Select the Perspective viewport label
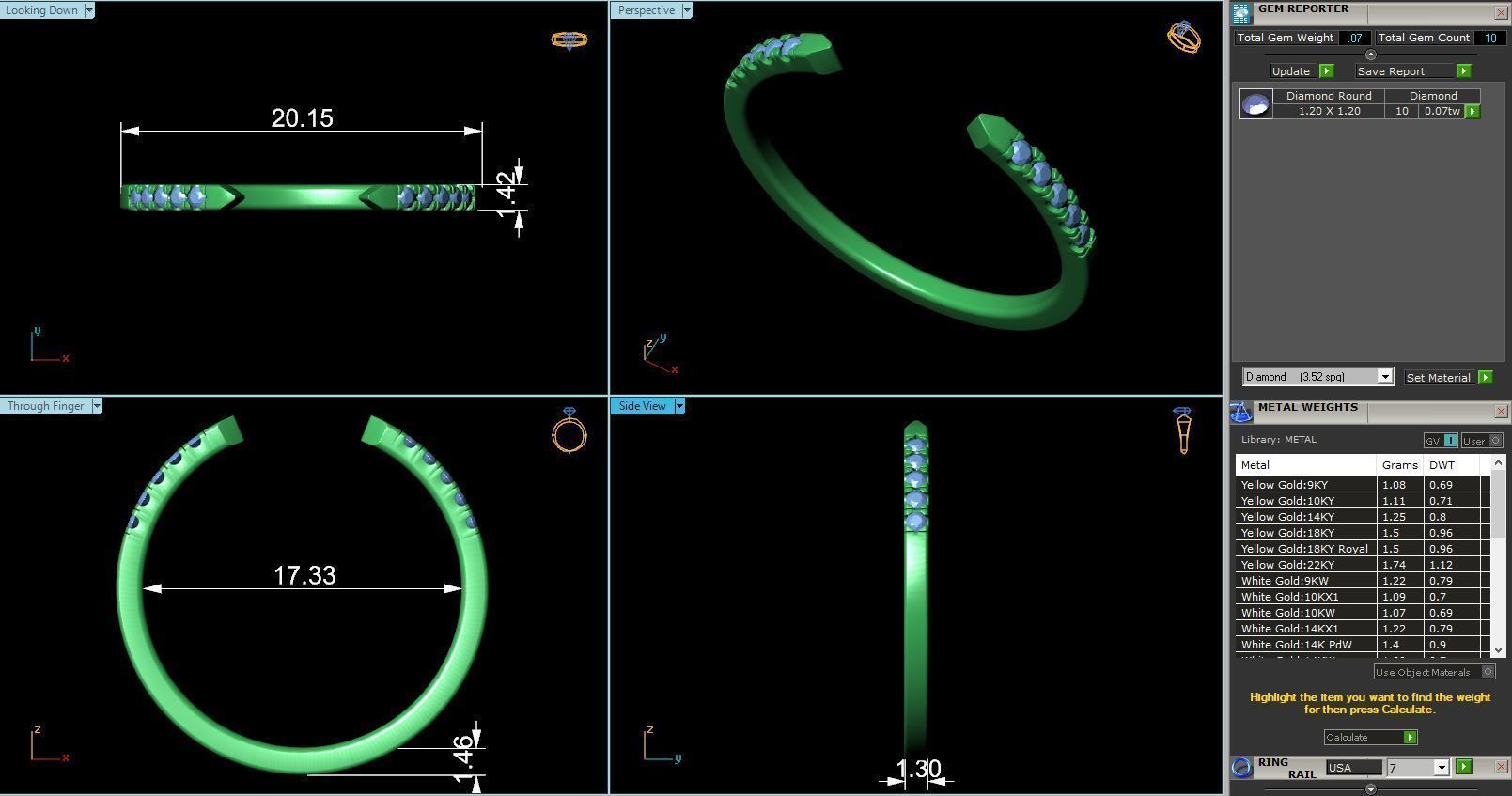The width and height of the screenshot is (1512, 796). pyautogui.click(x=646, y=10)
